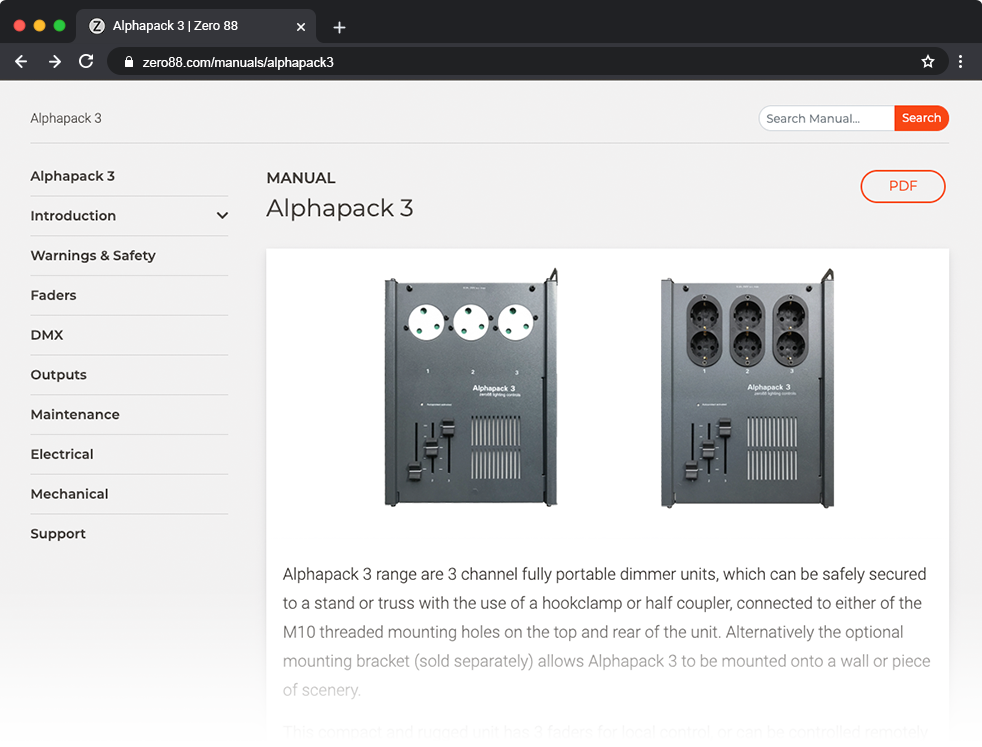Expand the Introduction section chevron
The width and height of the screenshot is (982, 747).
222,216
